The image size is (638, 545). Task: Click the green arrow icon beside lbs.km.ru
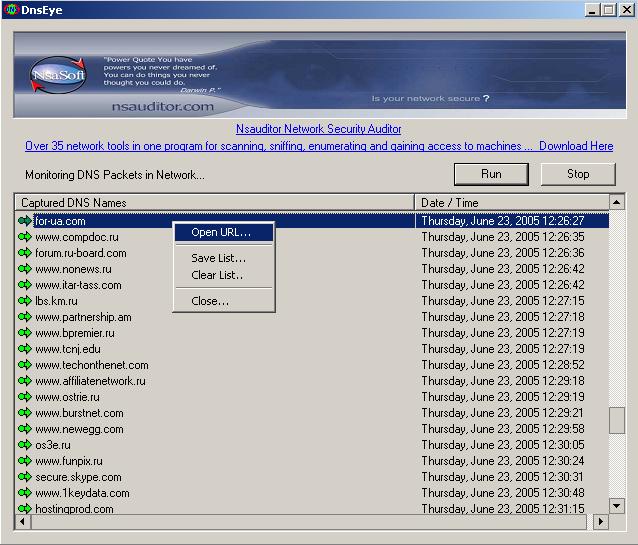point(25,301)
